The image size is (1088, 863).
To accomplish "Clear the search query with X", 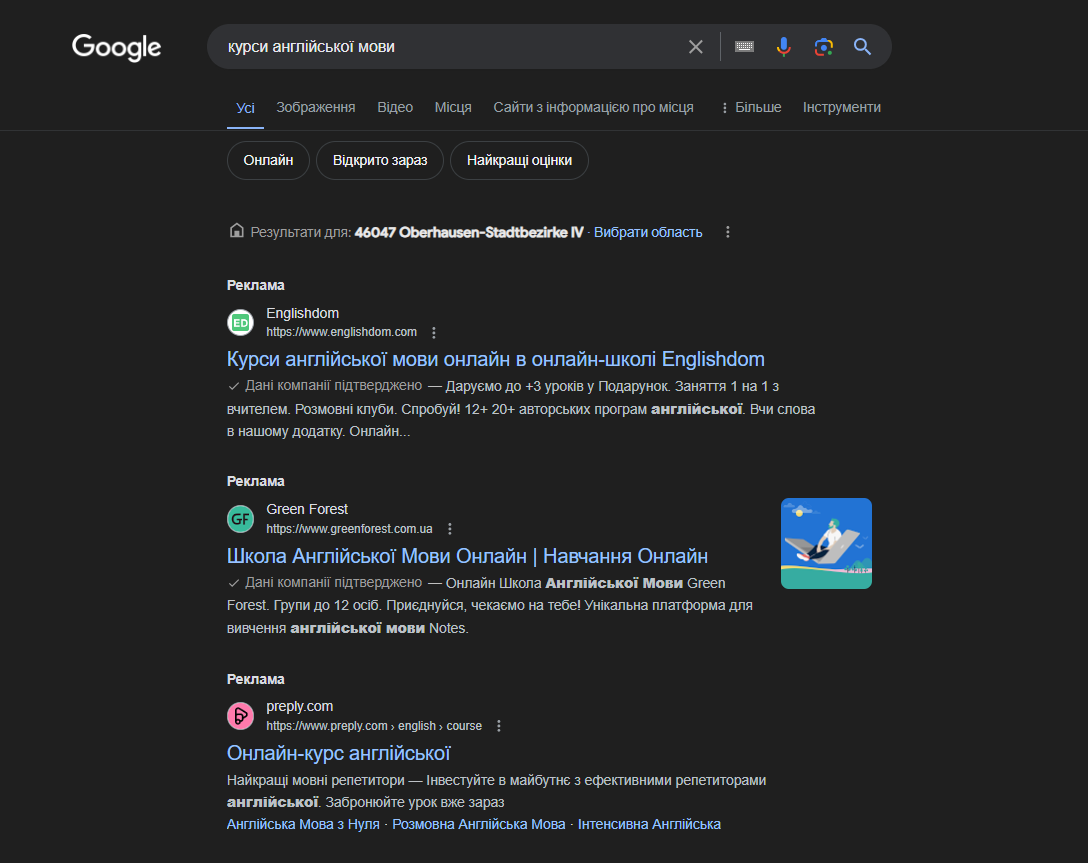I will [x=695, y=46].
